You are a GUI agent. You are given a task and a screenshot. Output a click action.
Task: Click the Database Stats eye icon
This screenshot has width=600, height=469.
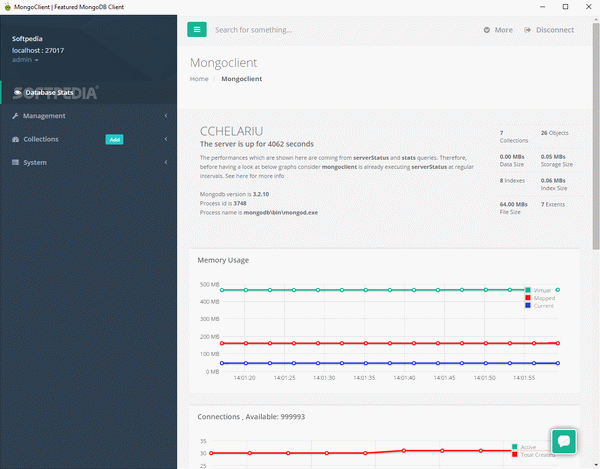[x=17, y=93]
